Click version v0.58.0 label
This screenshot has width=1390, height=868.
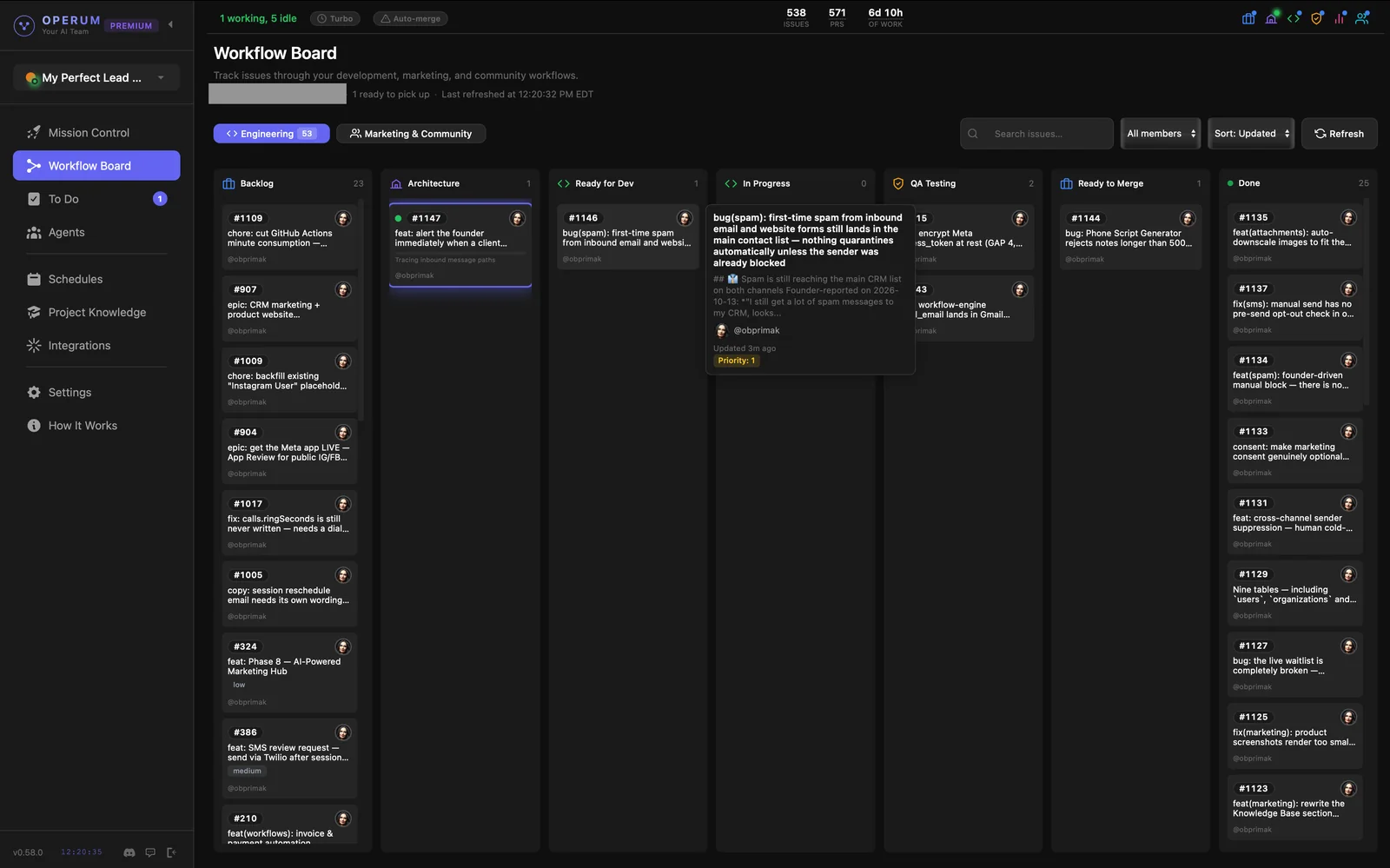28,852
